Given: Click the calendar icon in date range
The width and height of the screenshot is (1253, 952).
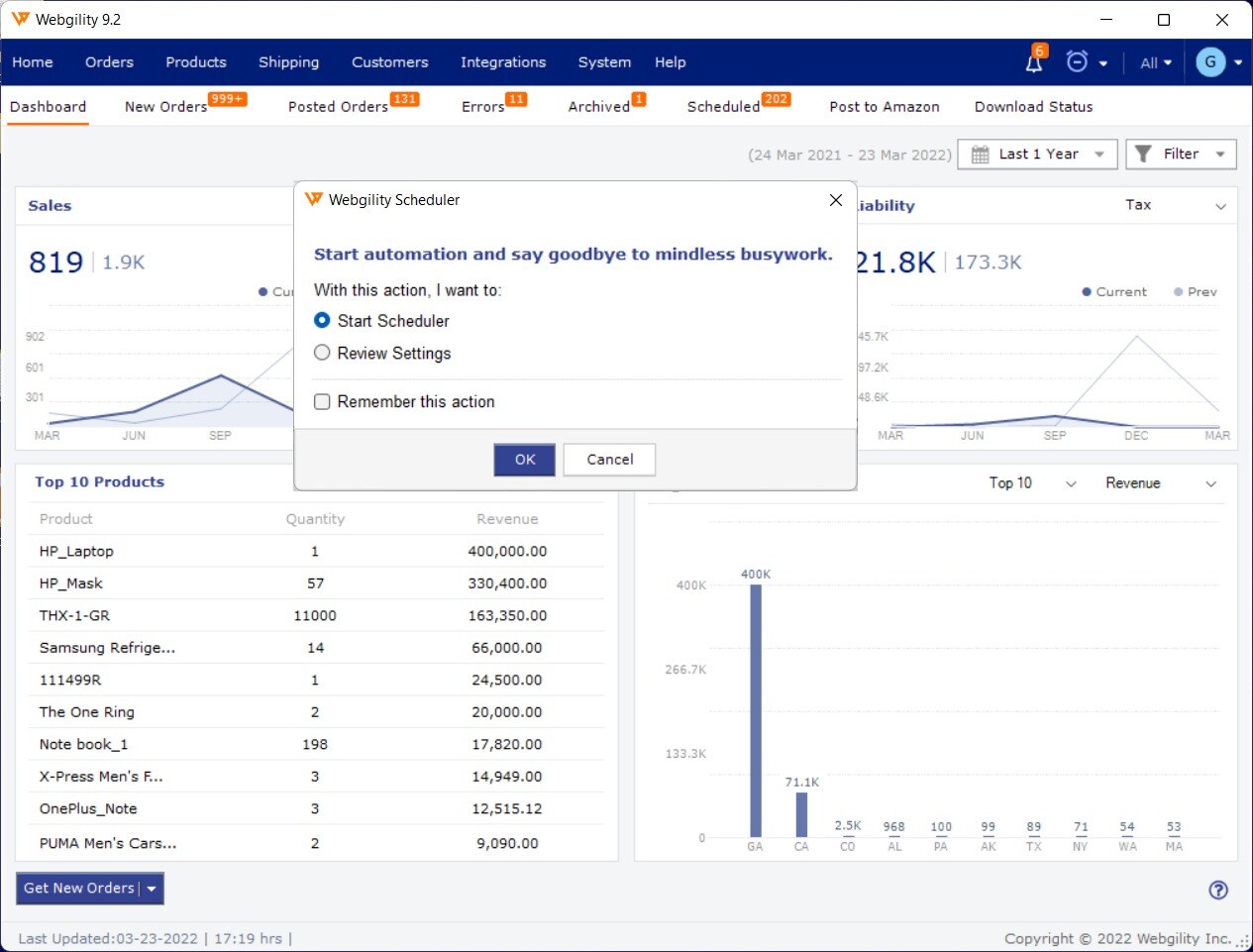Looking at the screenshot, I should click(980, 154).
